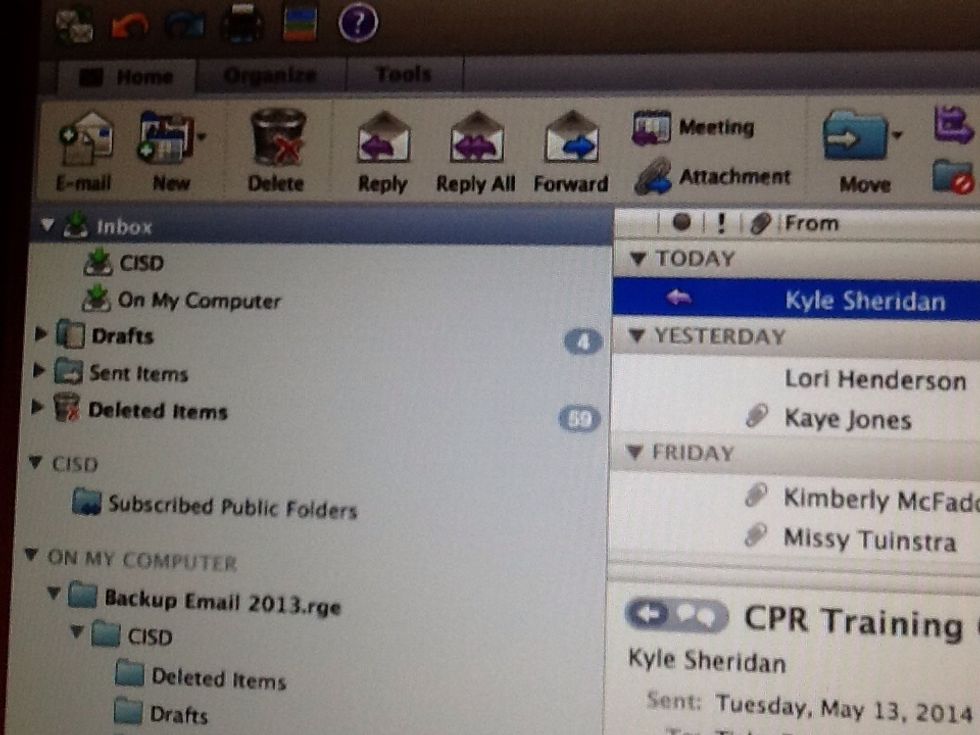Click the E-mail compose icon
Screen dimensions: 980x735
point(85,139)
